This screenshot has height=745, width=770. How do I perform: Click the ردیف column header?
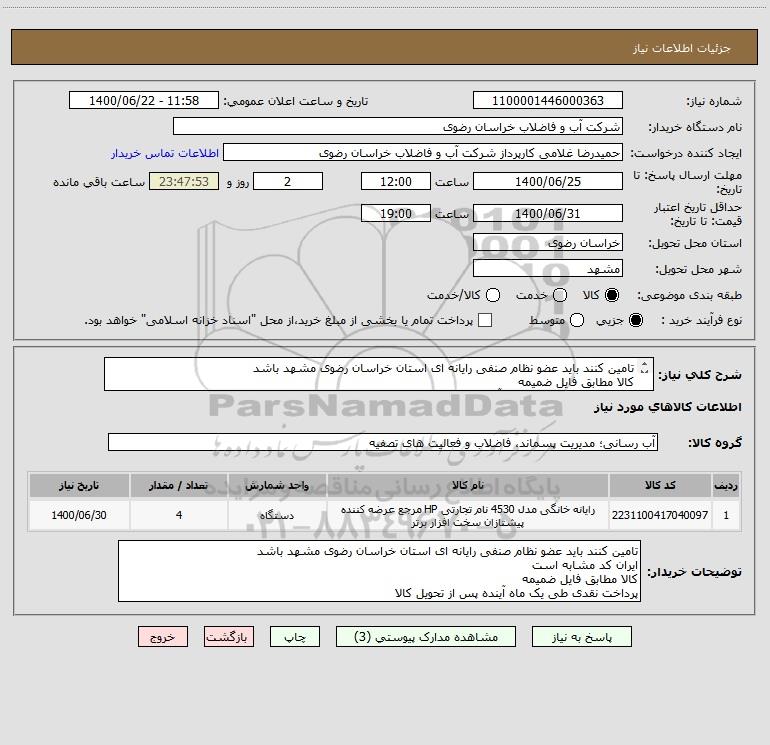click(726, 485)
